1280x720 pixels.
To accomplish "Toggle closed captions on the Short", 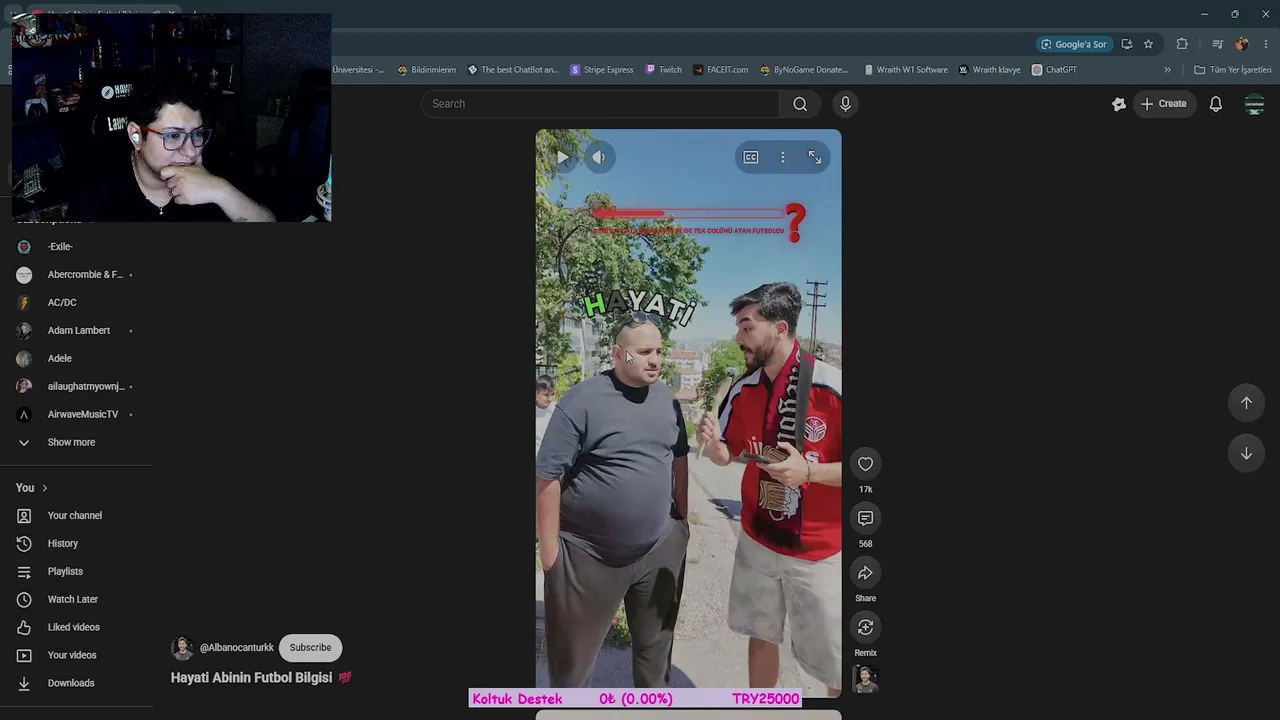I will [751, 157].
